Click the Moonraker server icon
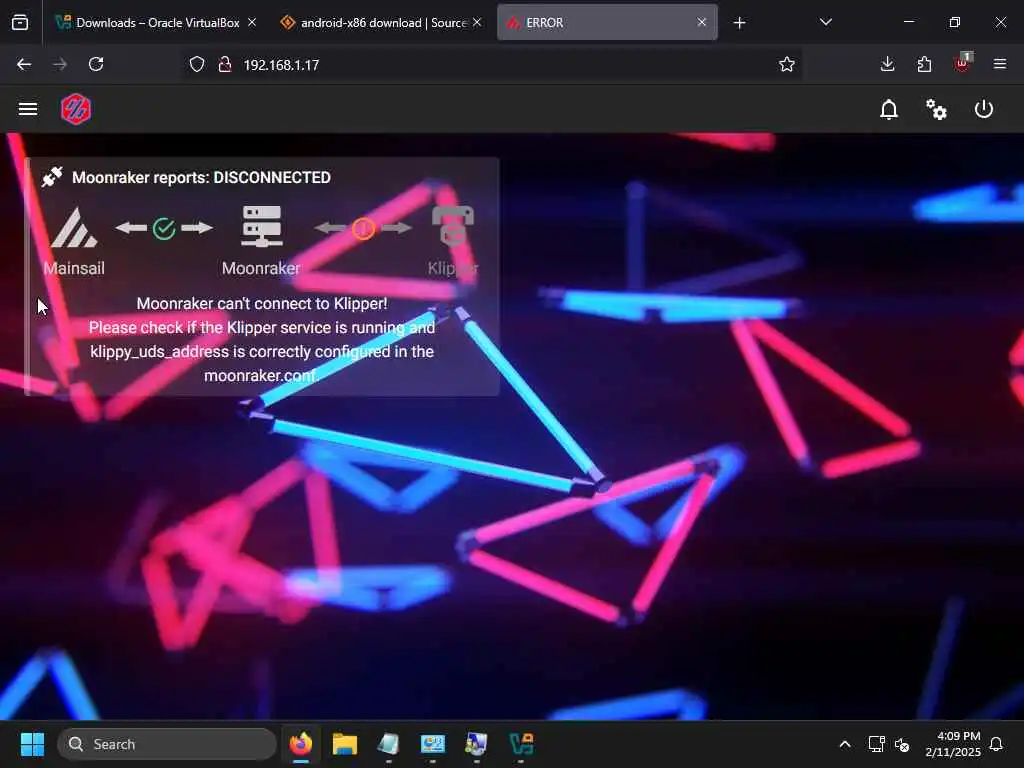This screenshot has height=768, width=1024. pyautogui.click(x=261, y=226)
